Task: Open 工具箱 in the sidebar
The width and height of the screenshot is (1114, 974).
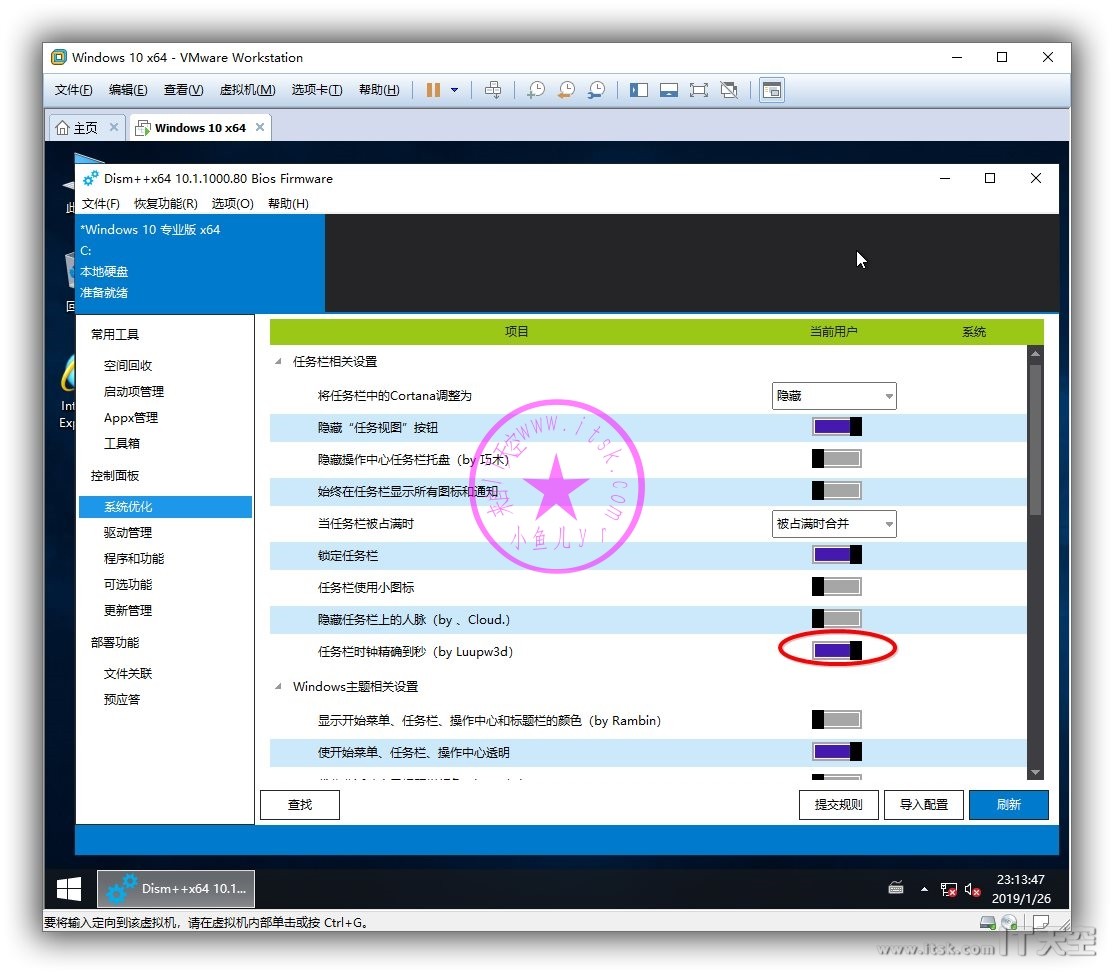Action: (121, 443)
